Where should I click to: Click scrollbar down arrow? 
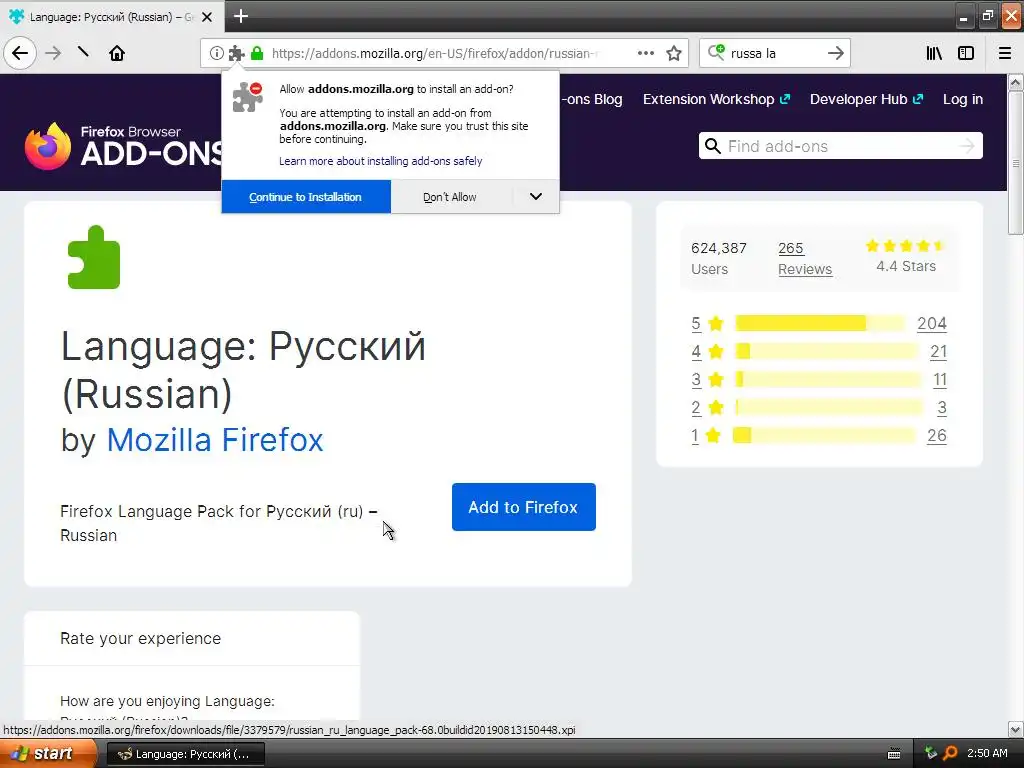coord(1016,729)
